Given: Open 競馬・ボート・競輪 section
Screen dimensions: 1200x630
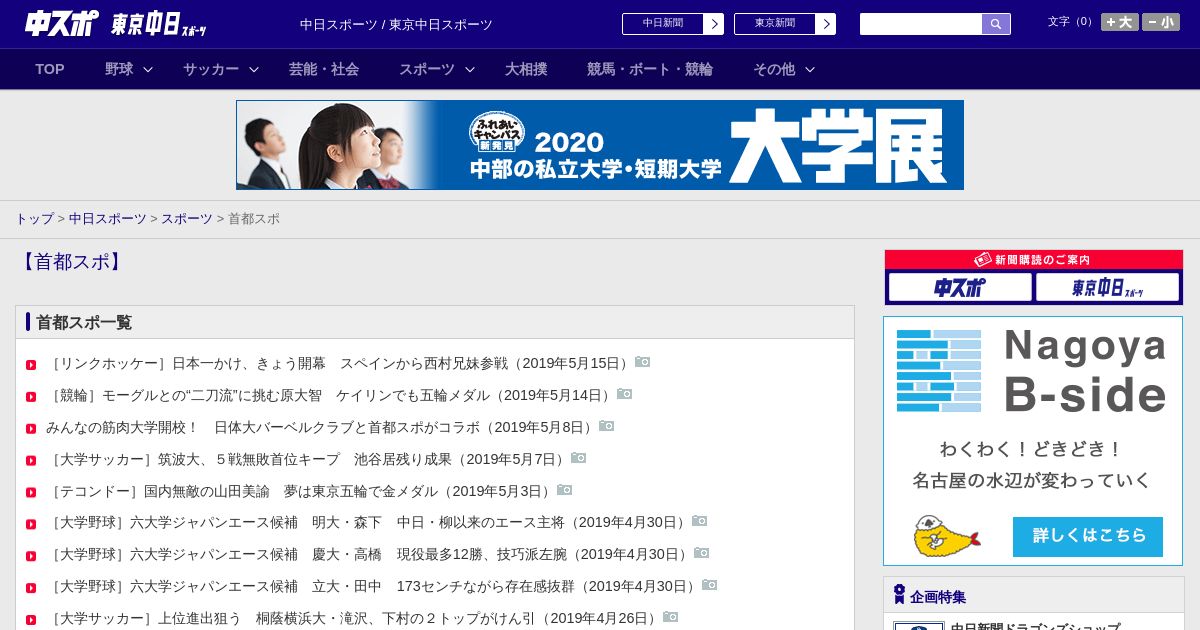Looking at the screenshot, I should tap(650, 69).
